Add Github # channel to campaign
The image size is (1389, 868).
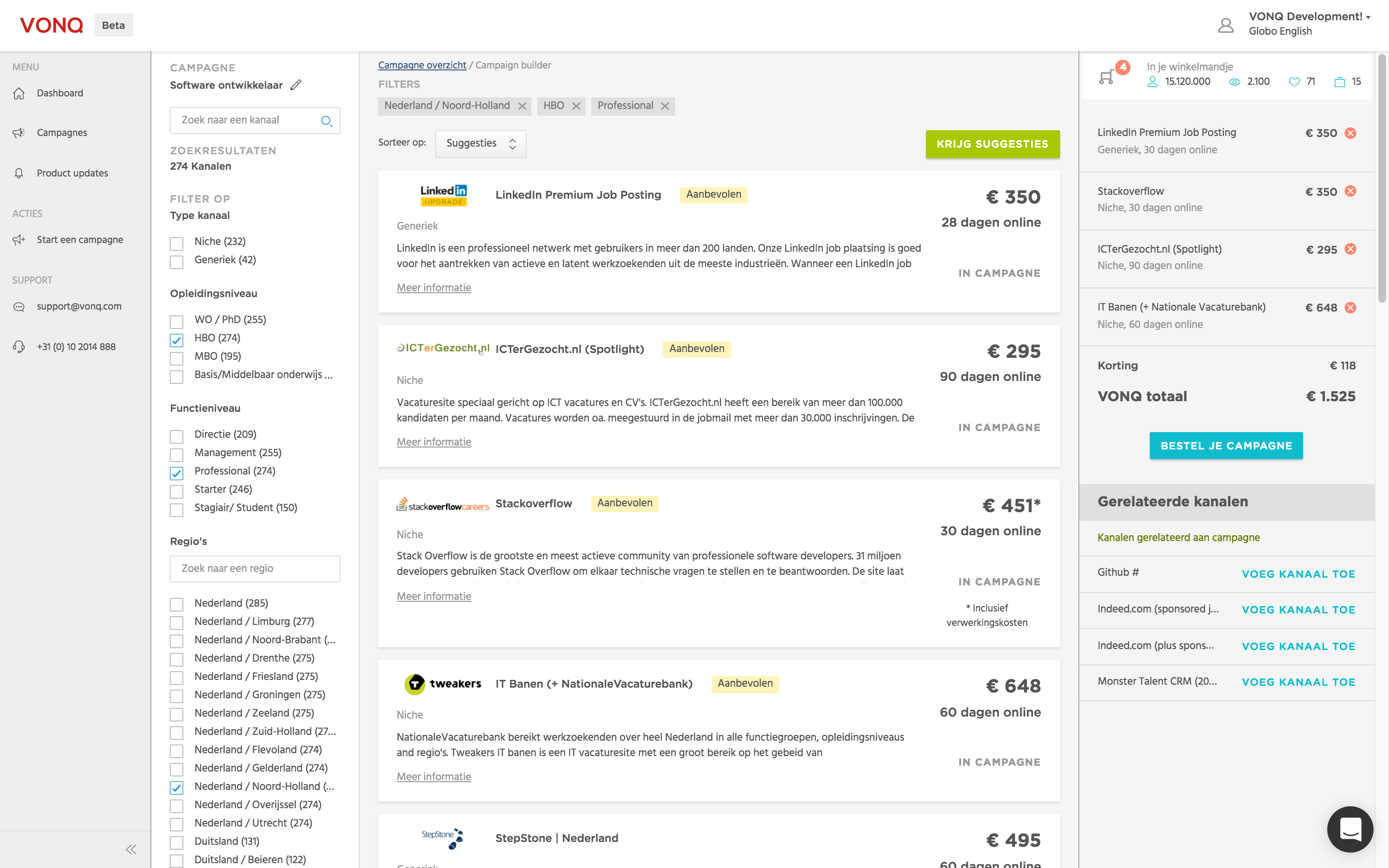pos(1298,574)
